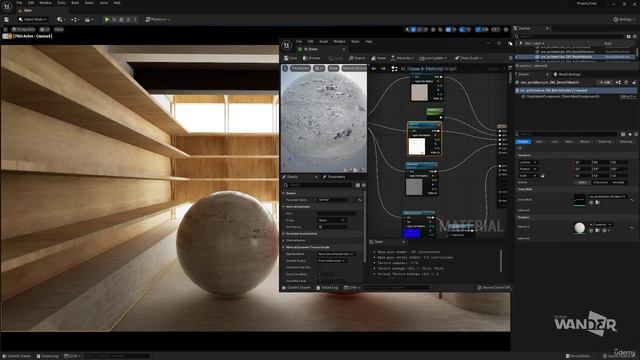The height and width of the screenshot is (360, 640).
Task: Click the Add component button in Details
Action: coord(604,82)
